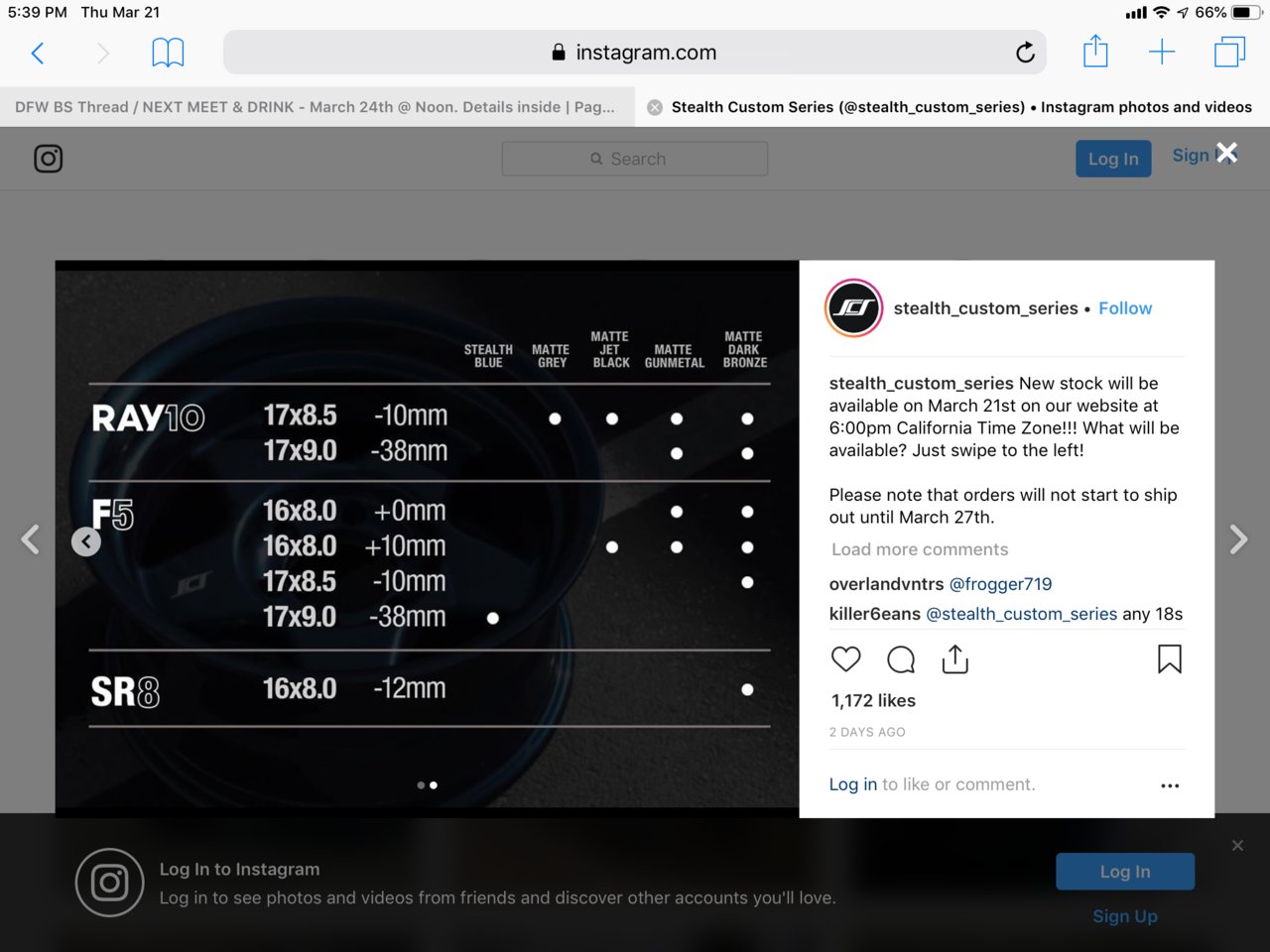The image size is (1270, 952).
Task: Open stealth_custom_series profile picture
Action: [x=854, y=308]
